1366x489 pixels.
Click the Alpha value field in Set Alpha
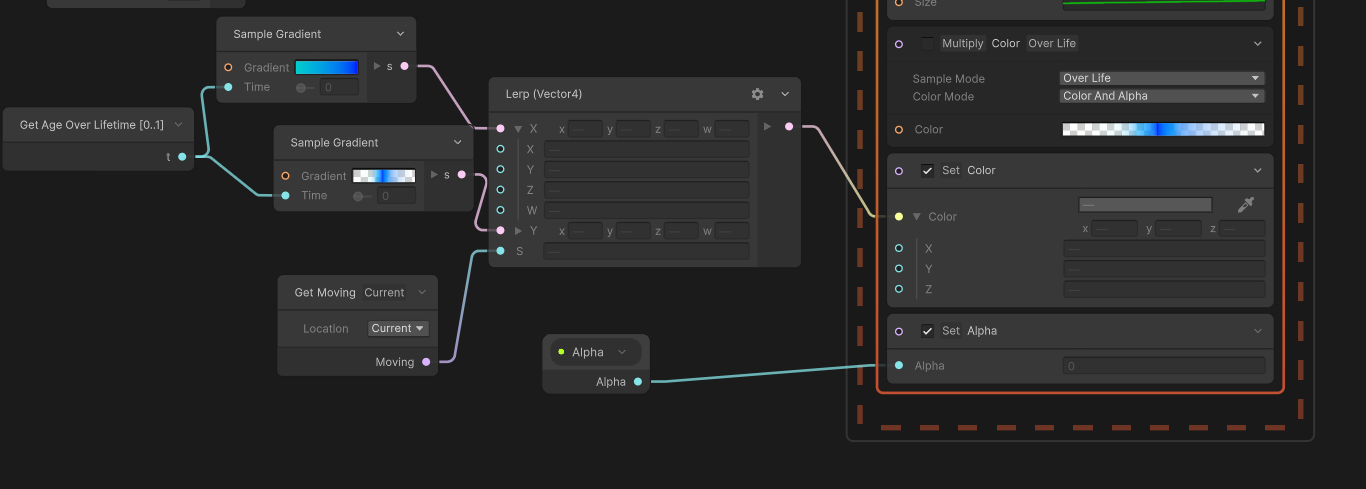(x=1164, y=366)
